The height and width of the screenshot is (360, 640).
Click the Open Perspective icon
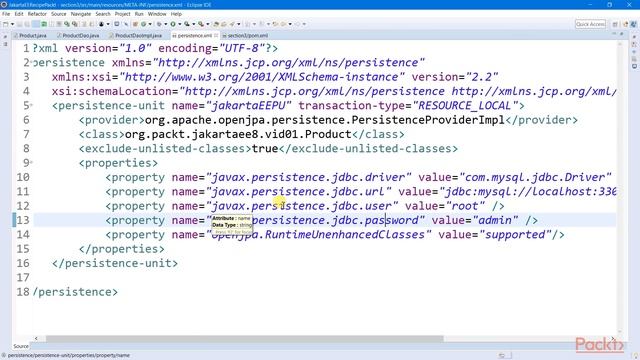[x=615, y=24]
